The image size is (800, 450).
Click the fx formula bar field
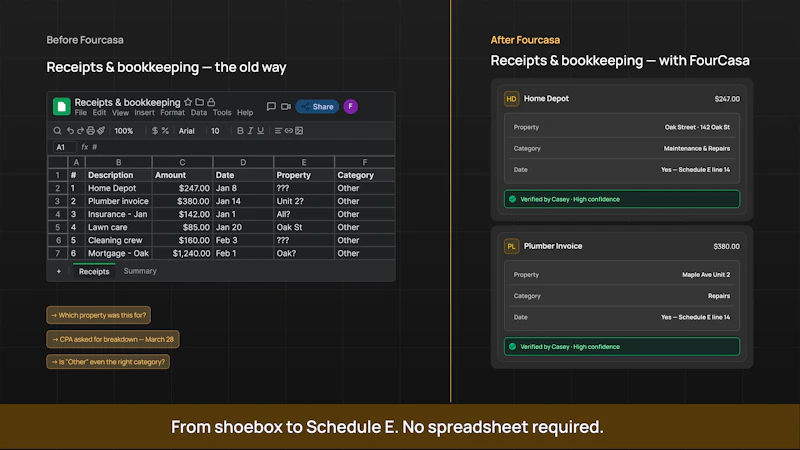[237, 147]
